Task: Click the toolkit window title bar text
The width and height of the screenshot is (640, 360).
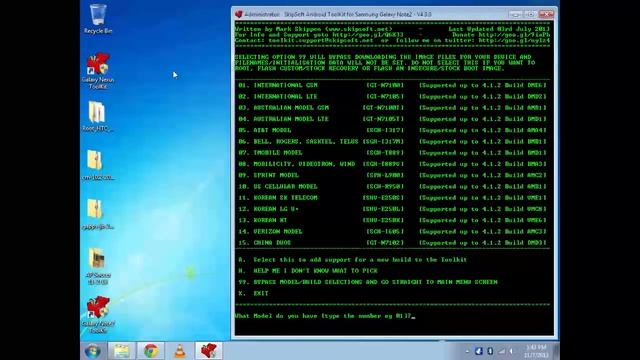Action: 338,14
